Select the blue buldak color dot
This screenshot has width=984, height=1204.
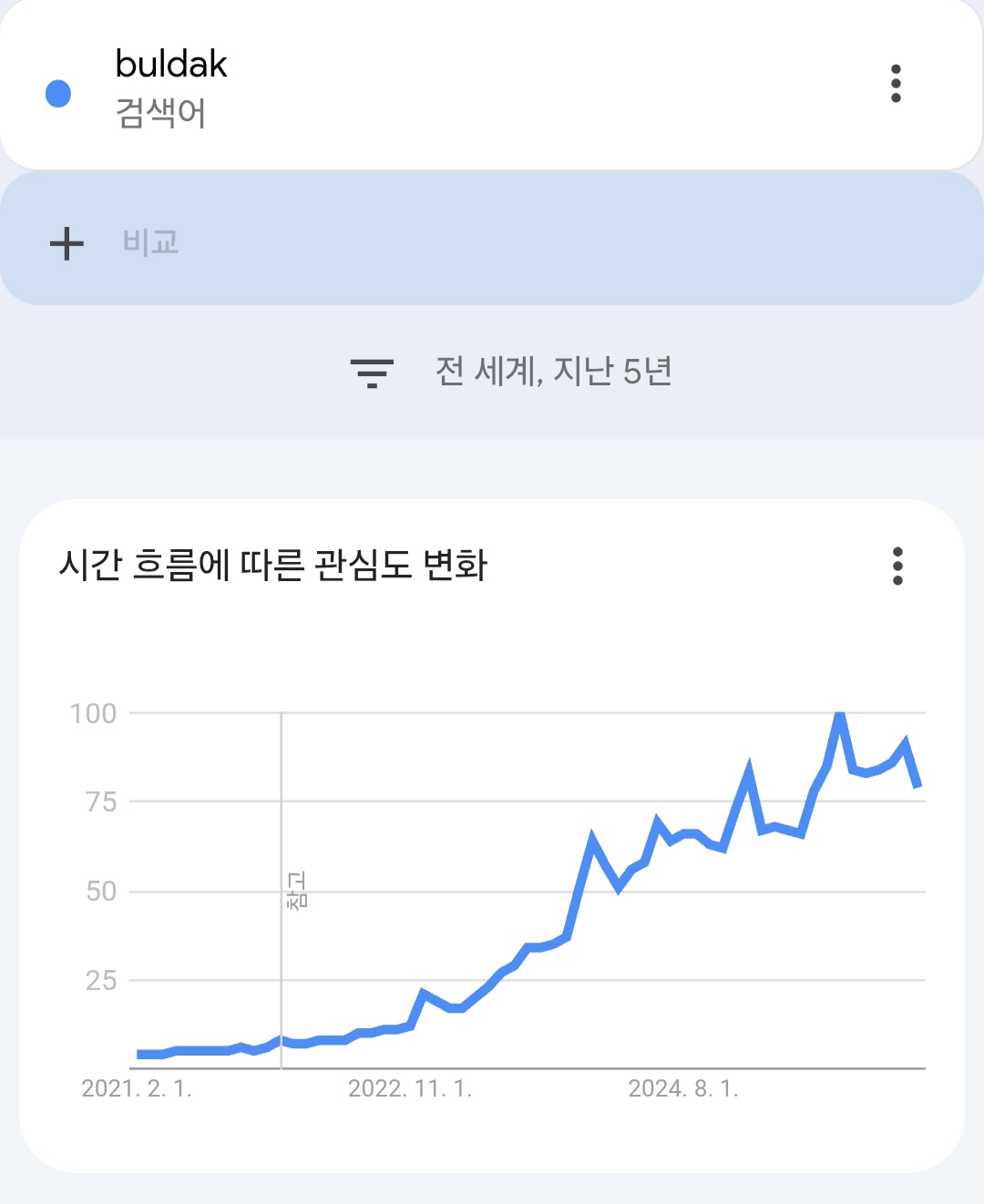coord(58,94)
